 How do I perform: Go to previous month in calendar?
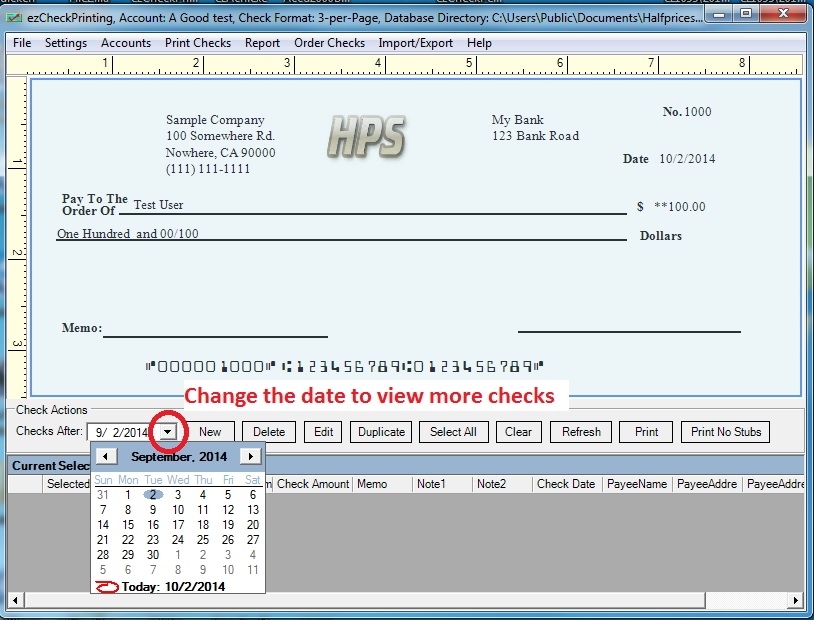click(106, 456)
